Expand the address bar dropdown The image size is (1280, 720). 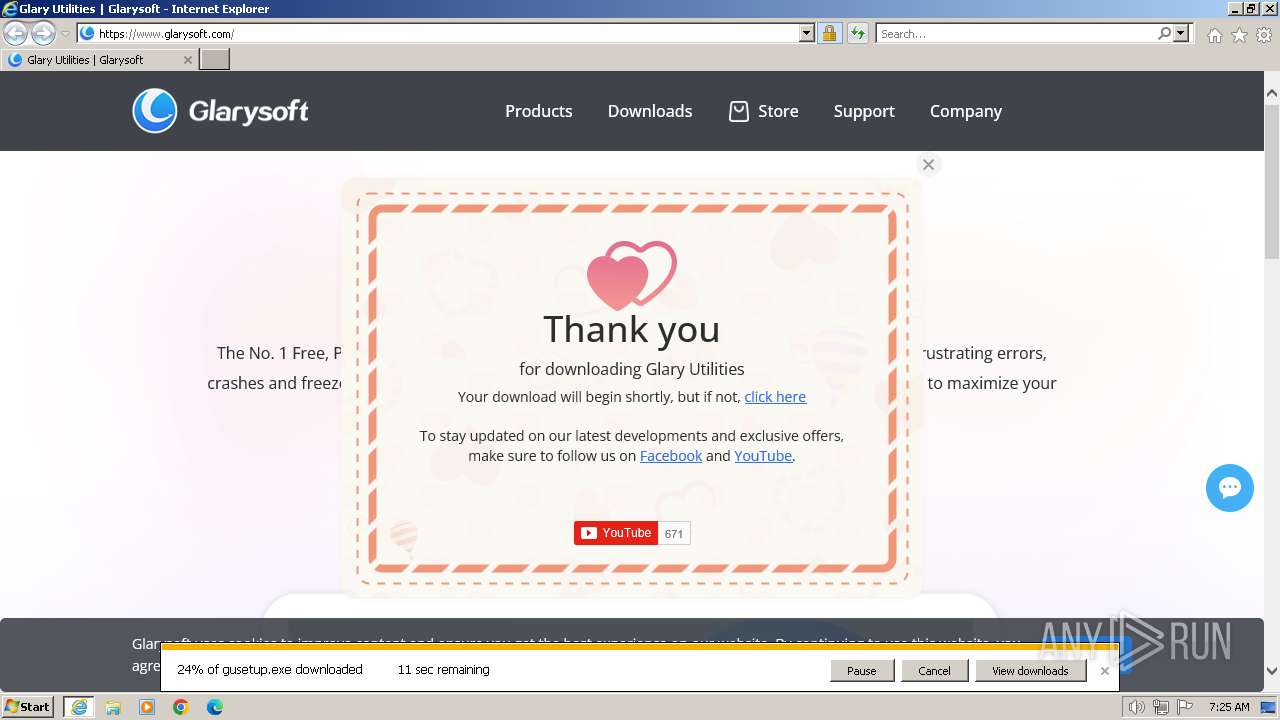807,33
